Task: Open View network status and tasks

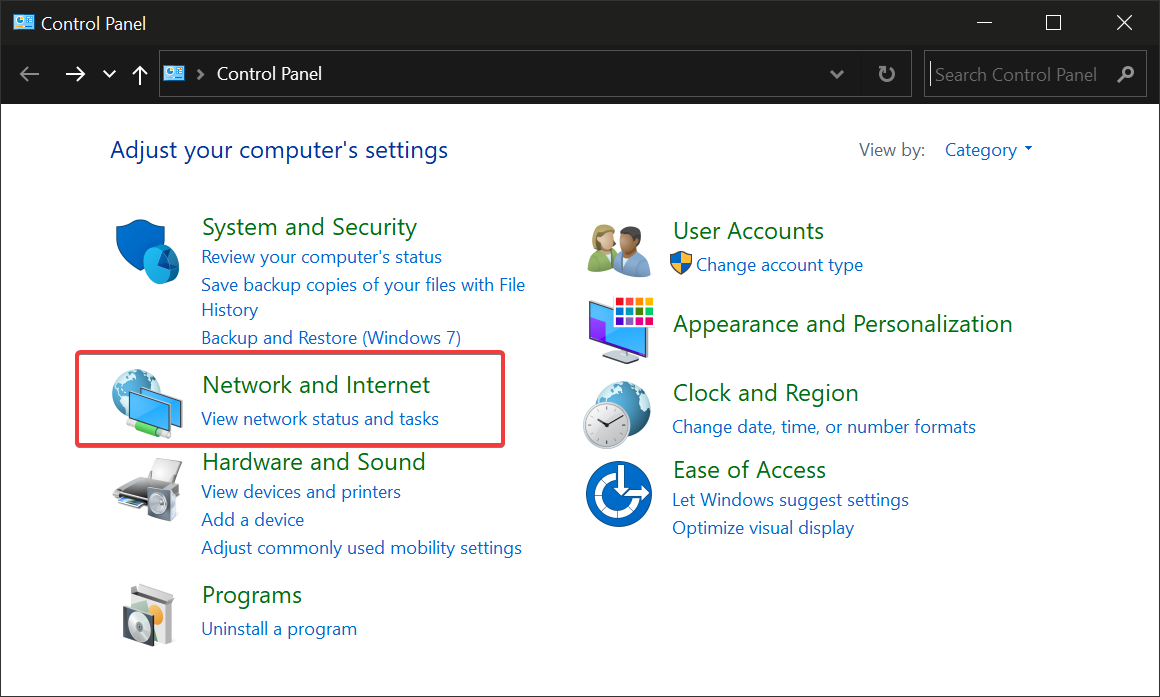Action: coord(320,419)
